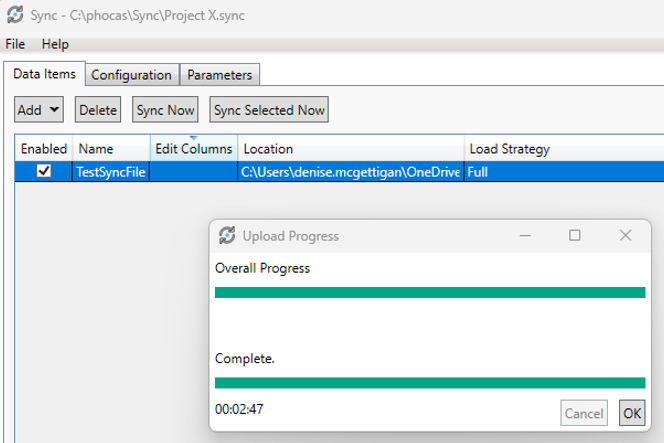This screenshot has height=443, width=664.
Task: Click Sync Selected Now button
Action: tap(269, 109)
